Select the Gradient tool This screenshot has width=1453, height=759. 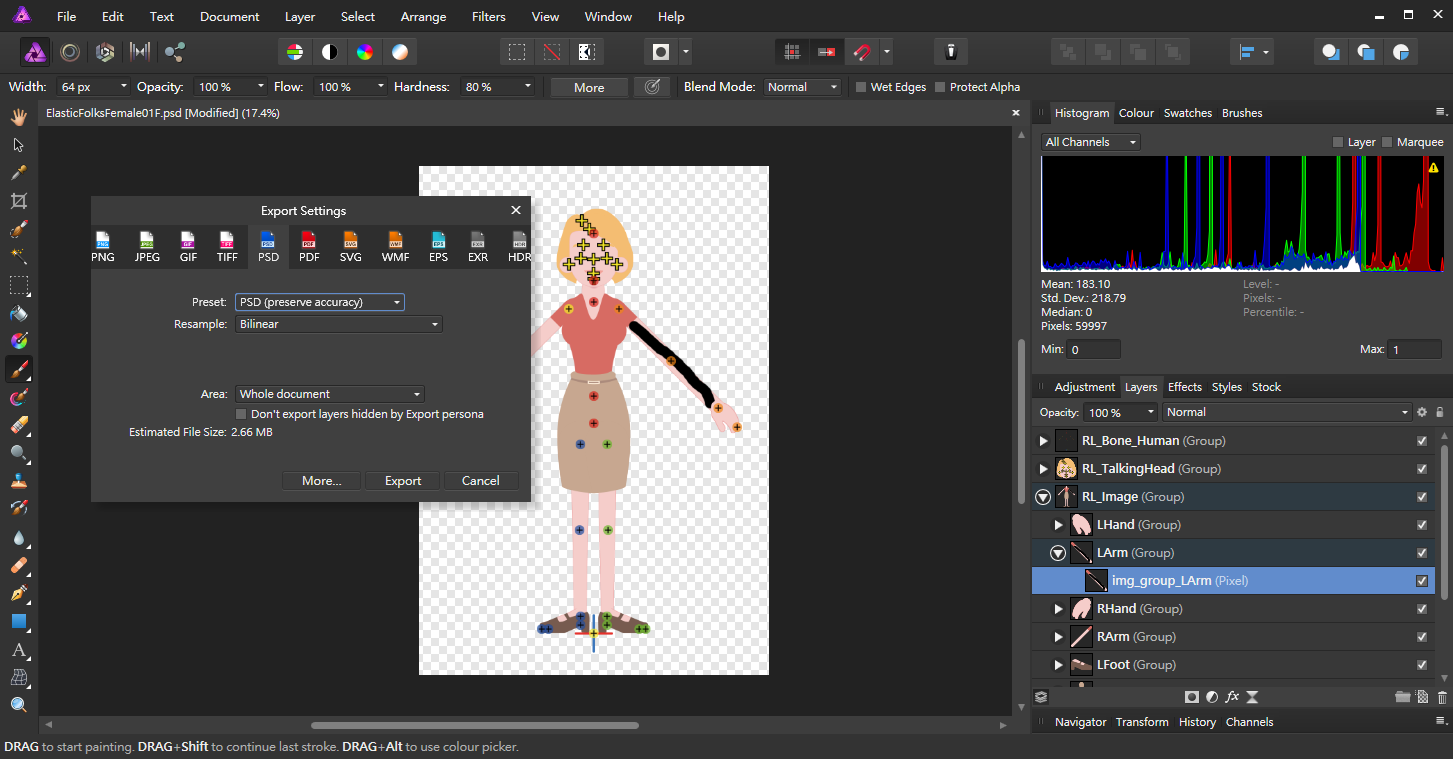point(18,341)
